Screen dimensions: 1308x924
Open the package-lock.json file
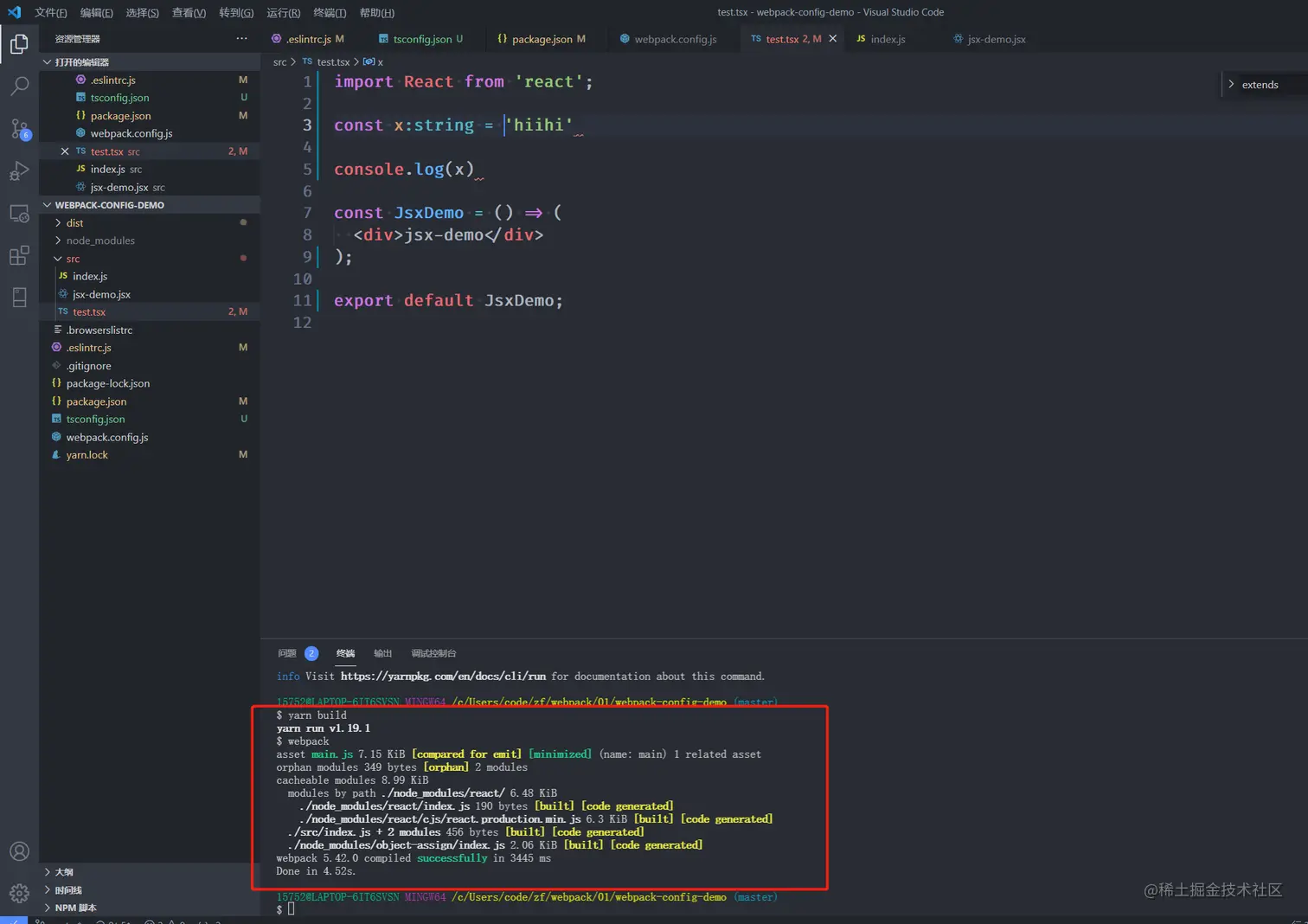click(150, 383)
